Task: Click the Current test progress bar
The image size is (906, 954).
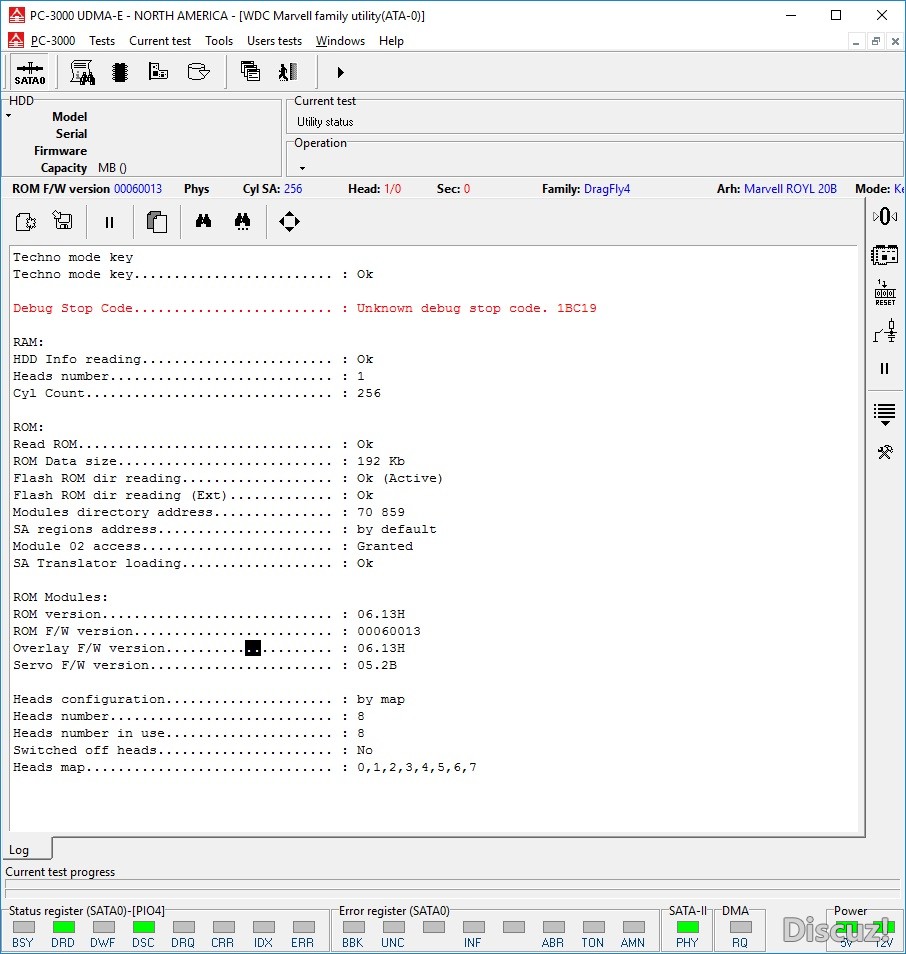Action: 450,890
